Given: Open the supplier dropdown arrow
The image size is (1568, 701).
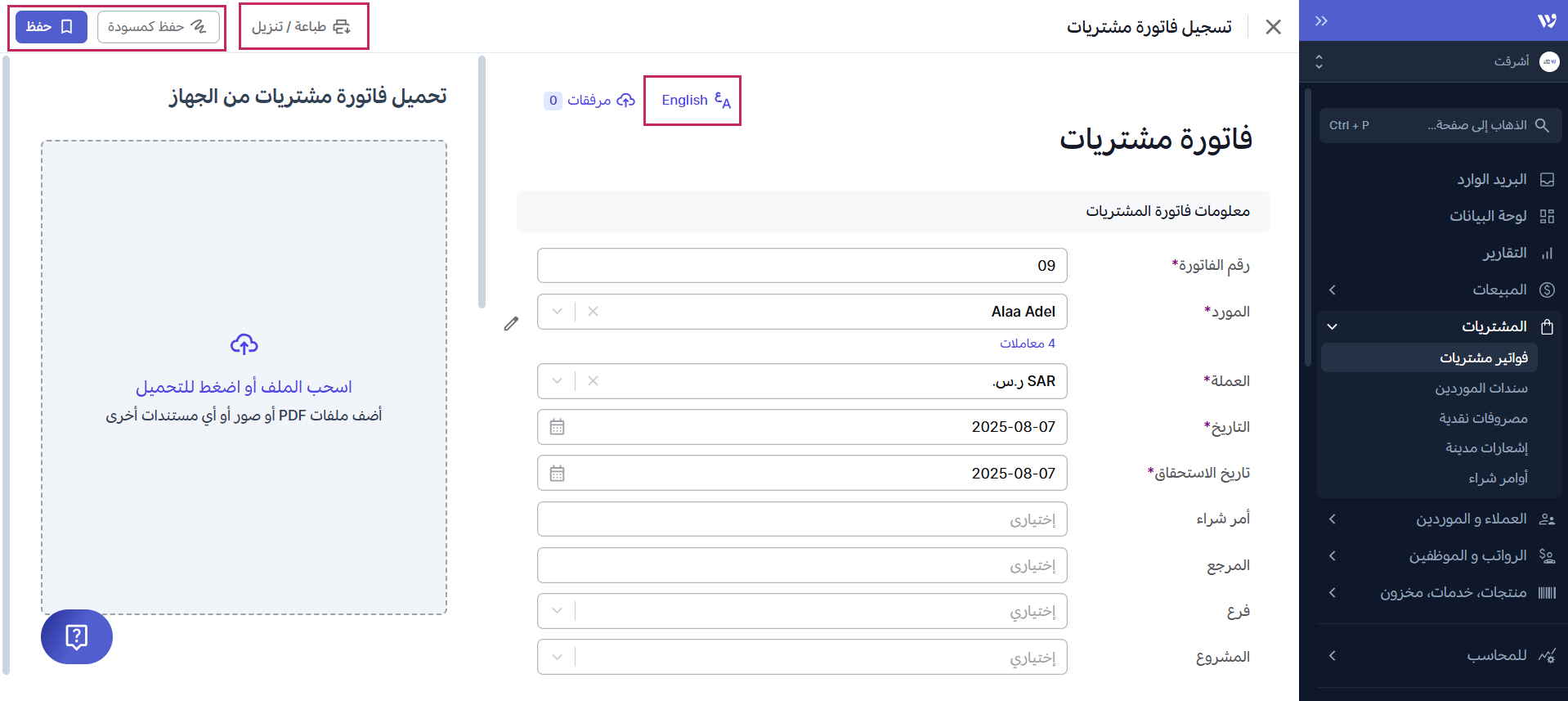Looking at the screenshot, I should click(x=557, y=312).
